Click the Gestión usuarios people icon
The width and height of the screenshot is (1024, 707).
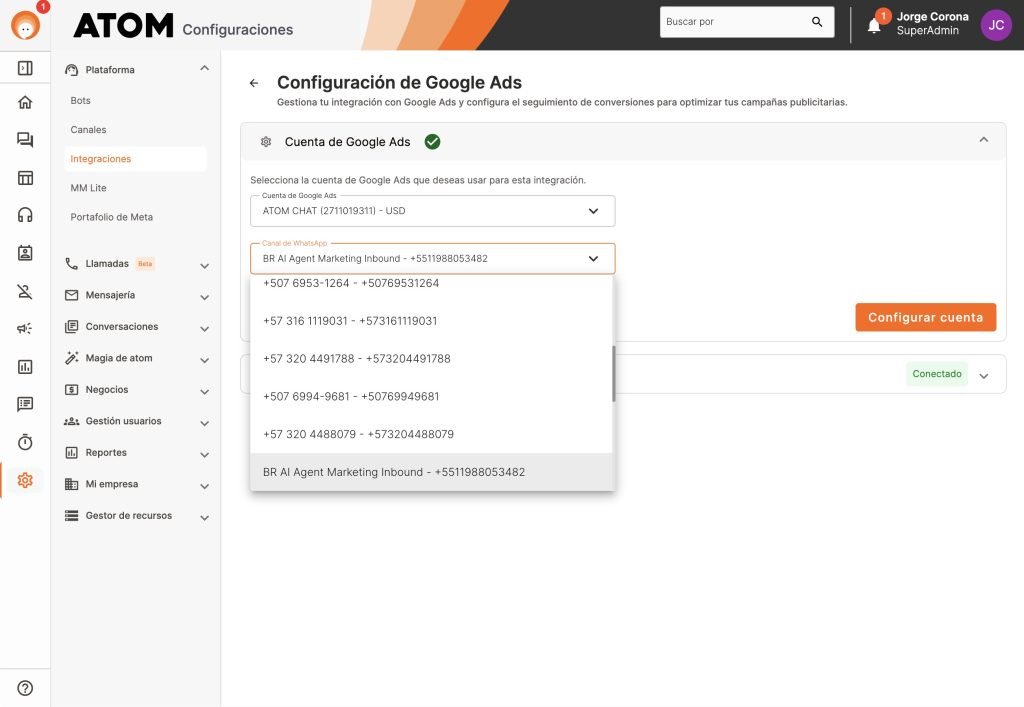tap(71, 421)
